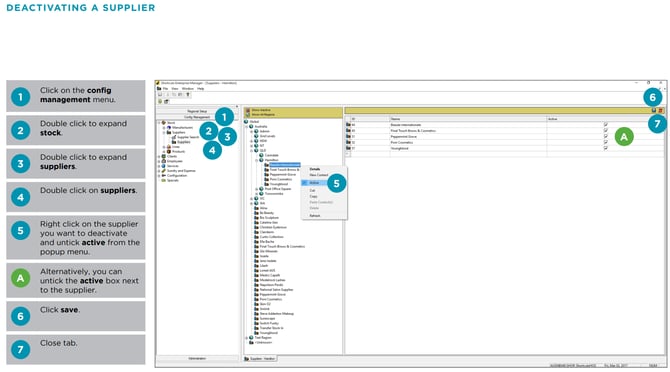Image resolution: width=670 pixels, height=372 pixels.
Task: Click the Show Inactive icon in the yellow panel
Action: (x=247, y=110)
